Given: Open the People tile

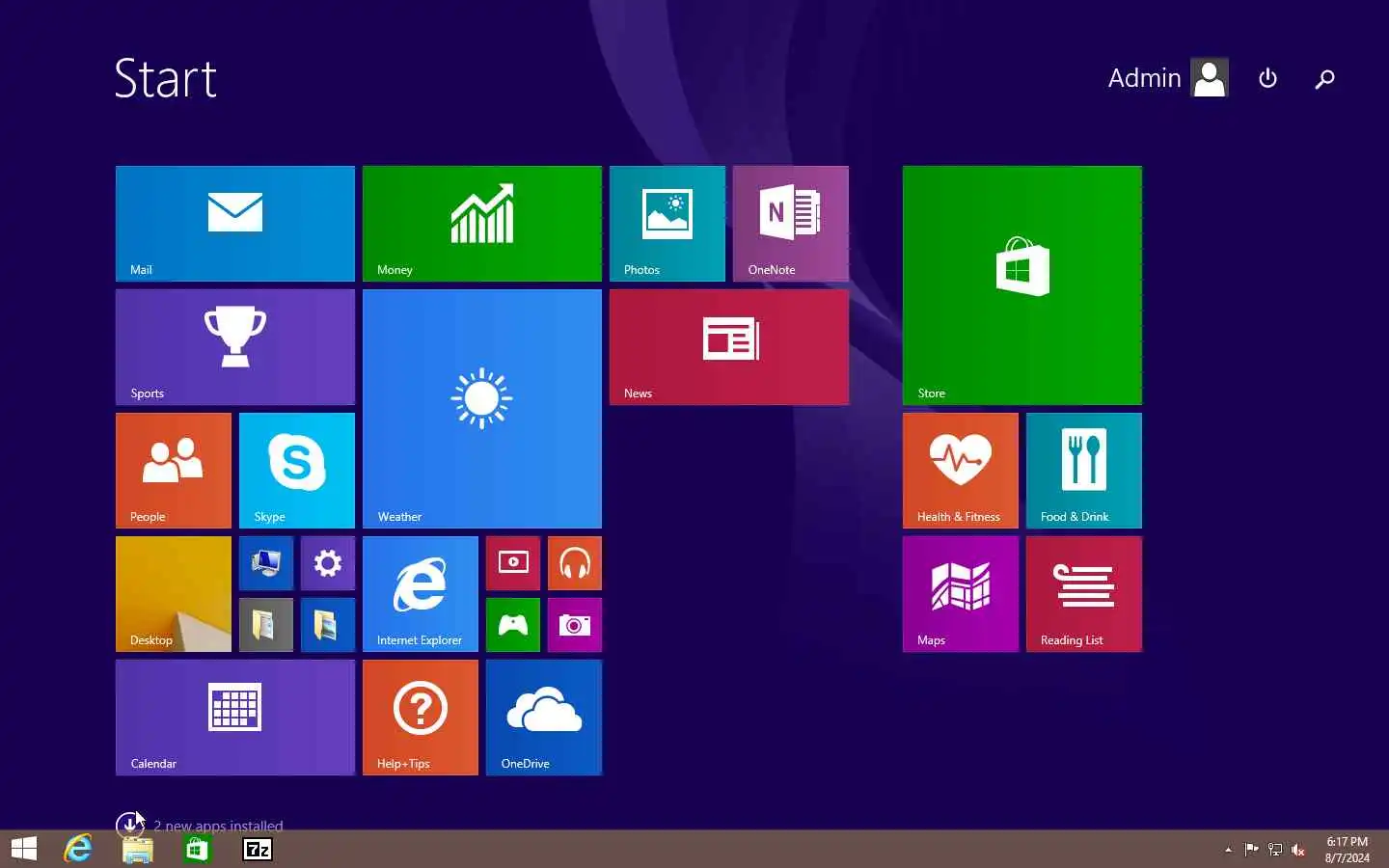Looking at the screenshot, I should tap(174, 471).
